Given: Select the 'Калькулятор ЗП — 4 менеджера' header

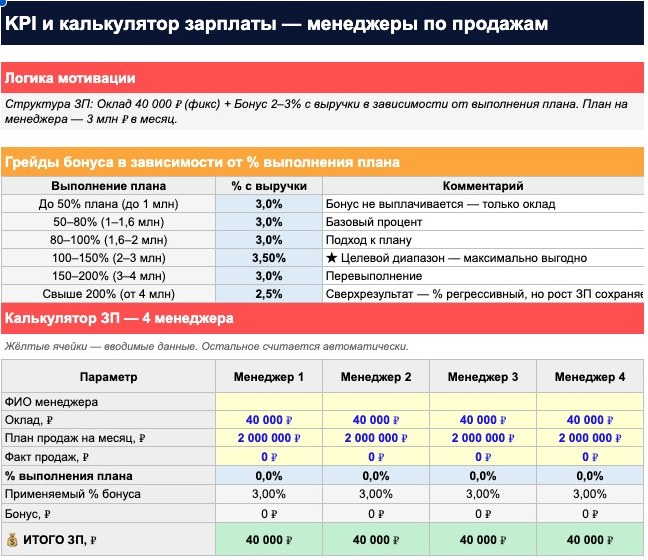Looking at the screenshot, I should coord(322,318).
